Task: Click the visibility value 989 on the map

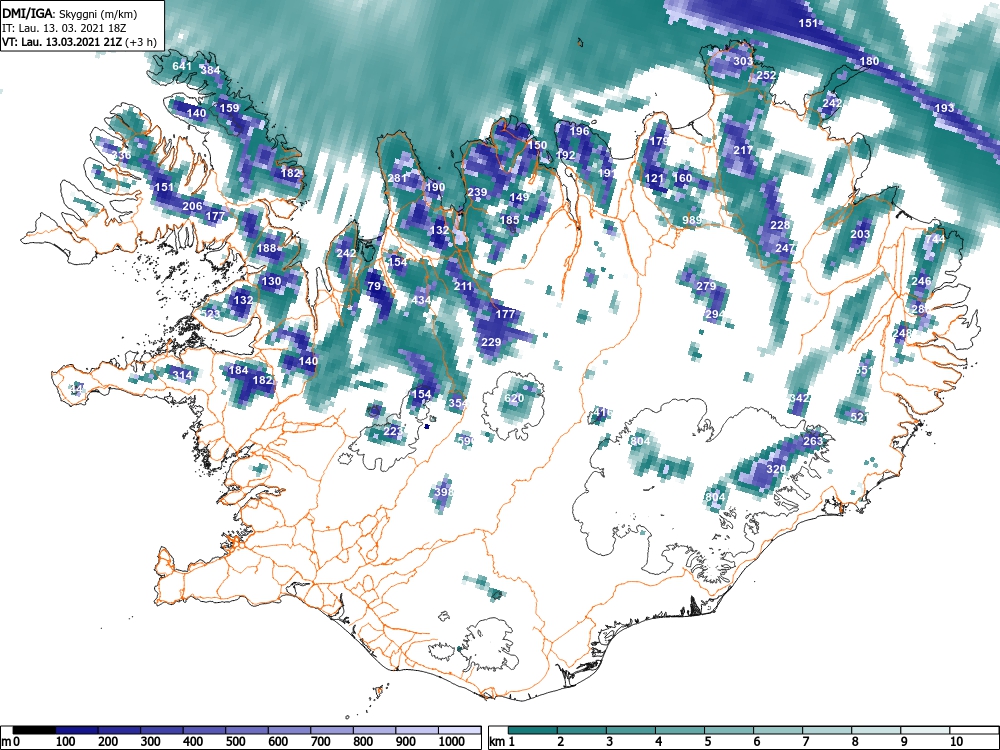Action: coord(692,220)
